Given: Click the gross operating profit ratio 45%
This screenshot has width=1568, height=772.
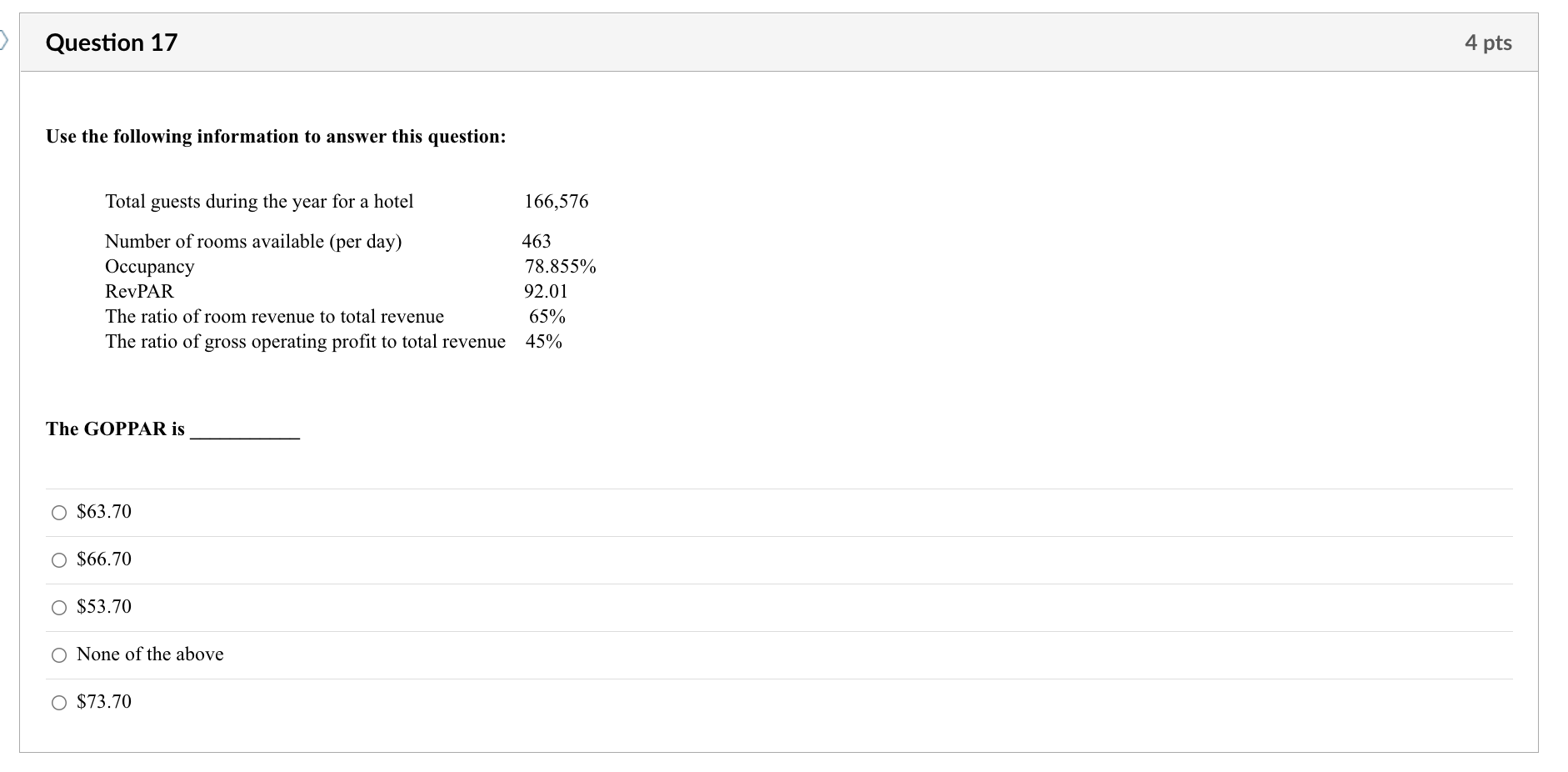Looking at the screenshot, I should point(543,342).
